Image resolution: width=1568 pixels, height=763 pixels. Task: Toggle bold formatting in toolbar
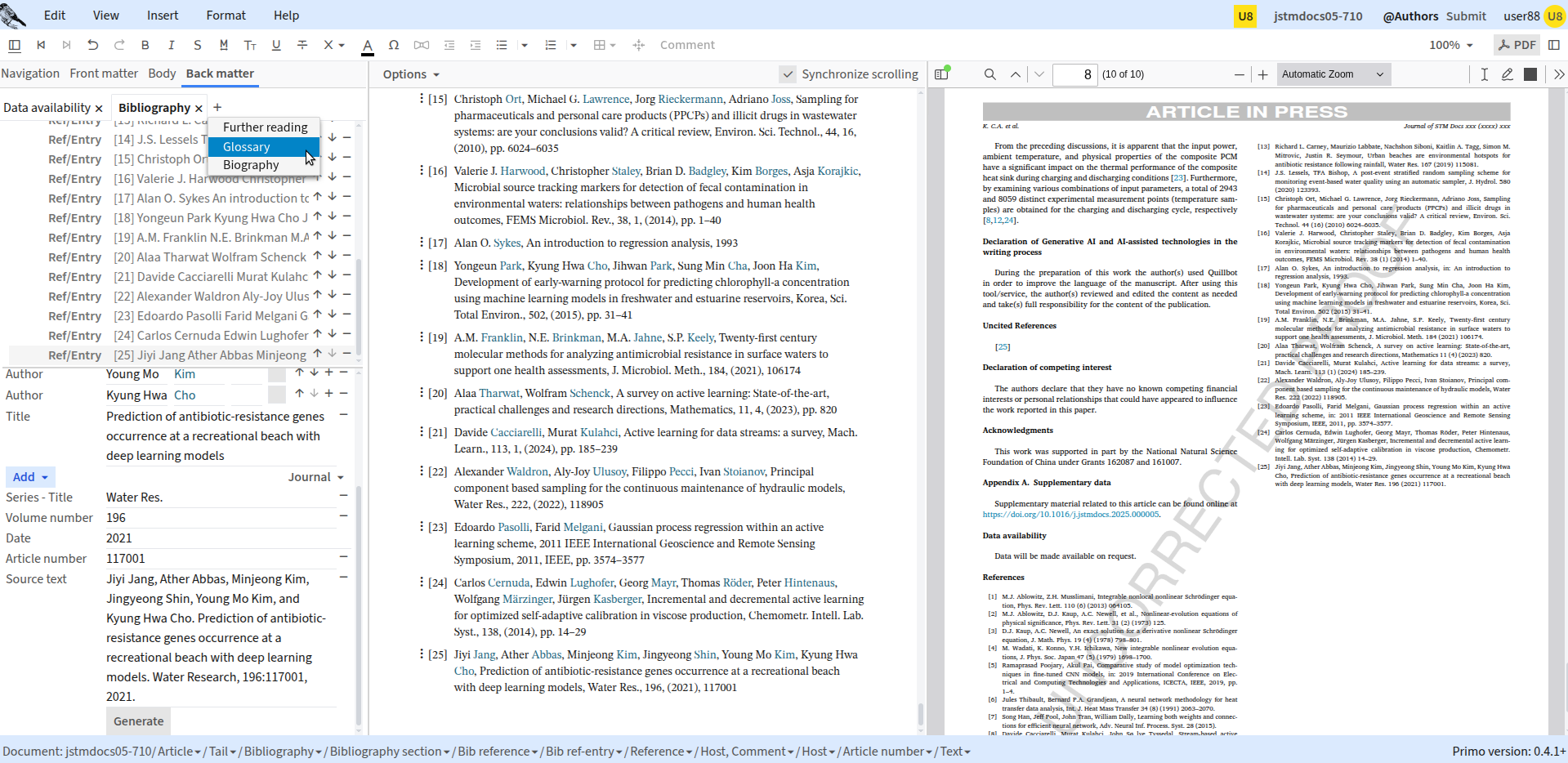(x=145, y=45)
